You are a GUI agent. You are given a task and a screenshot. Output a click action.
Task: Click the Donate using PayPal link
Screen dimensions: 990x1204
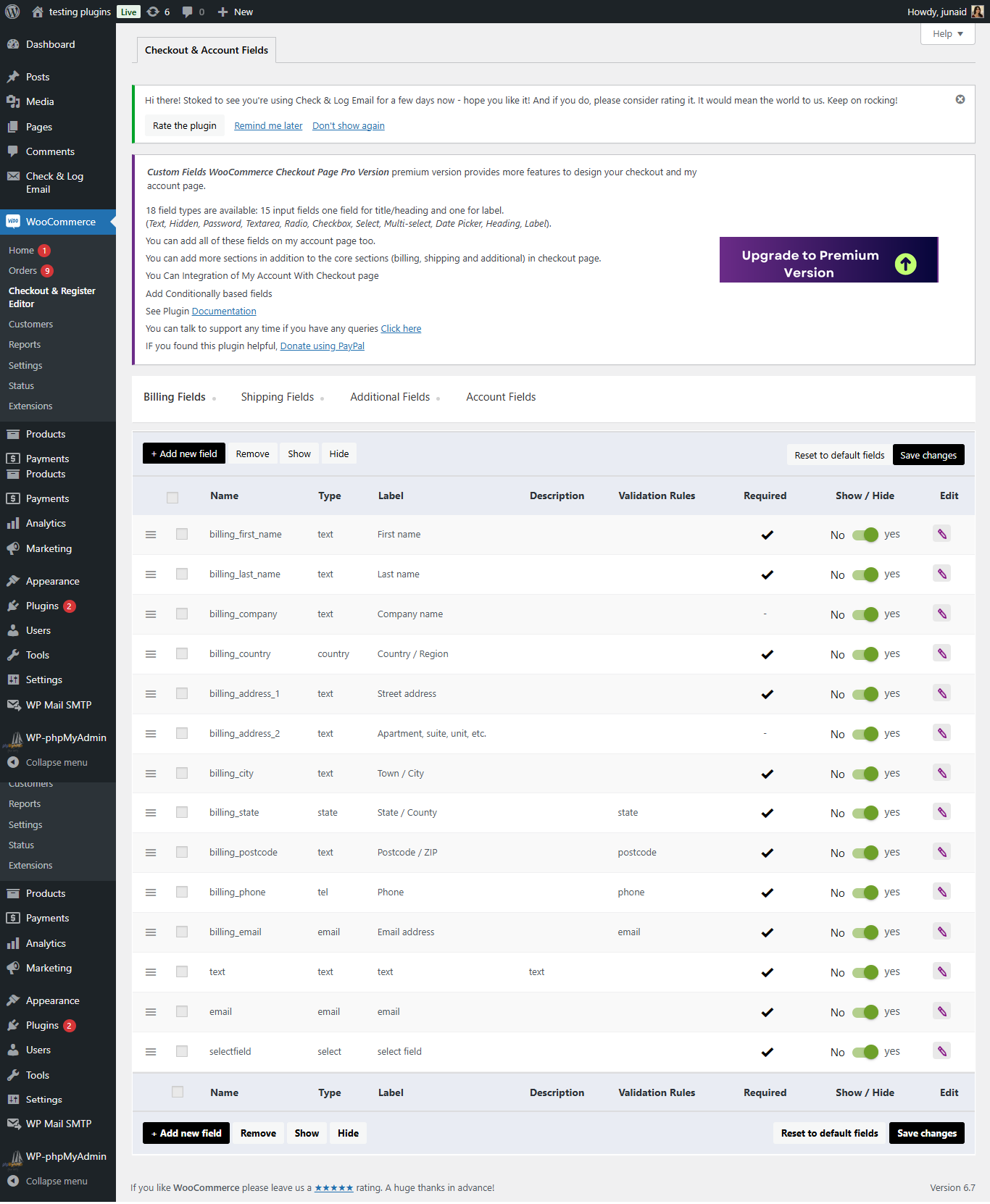click(323, 346)
